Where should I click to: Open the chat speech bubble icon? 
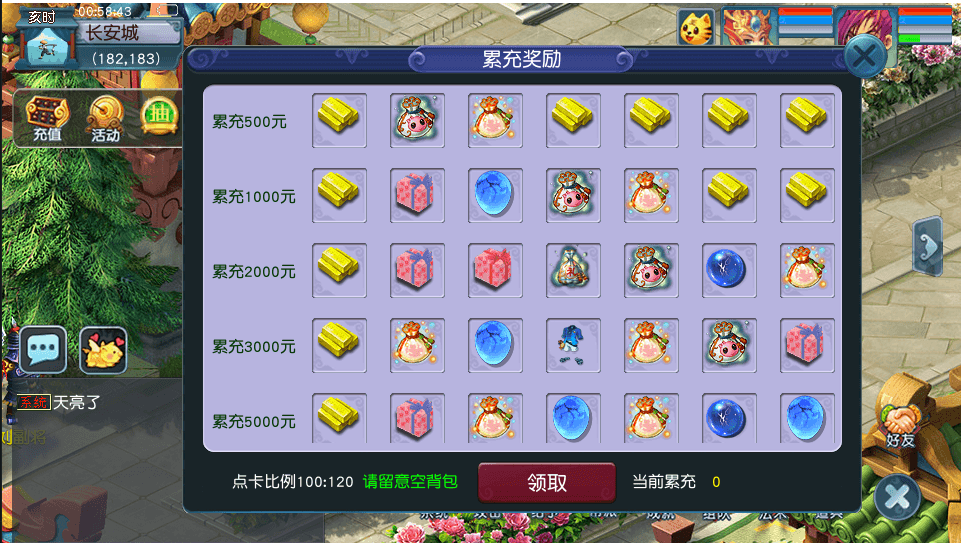[x=43, y=350]
